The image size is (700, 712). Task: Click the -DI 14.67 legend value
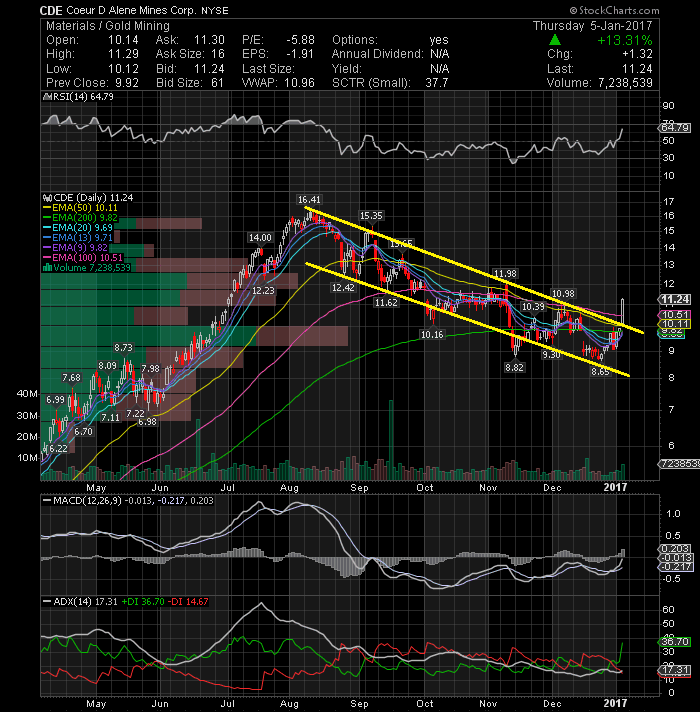point(188,602)
